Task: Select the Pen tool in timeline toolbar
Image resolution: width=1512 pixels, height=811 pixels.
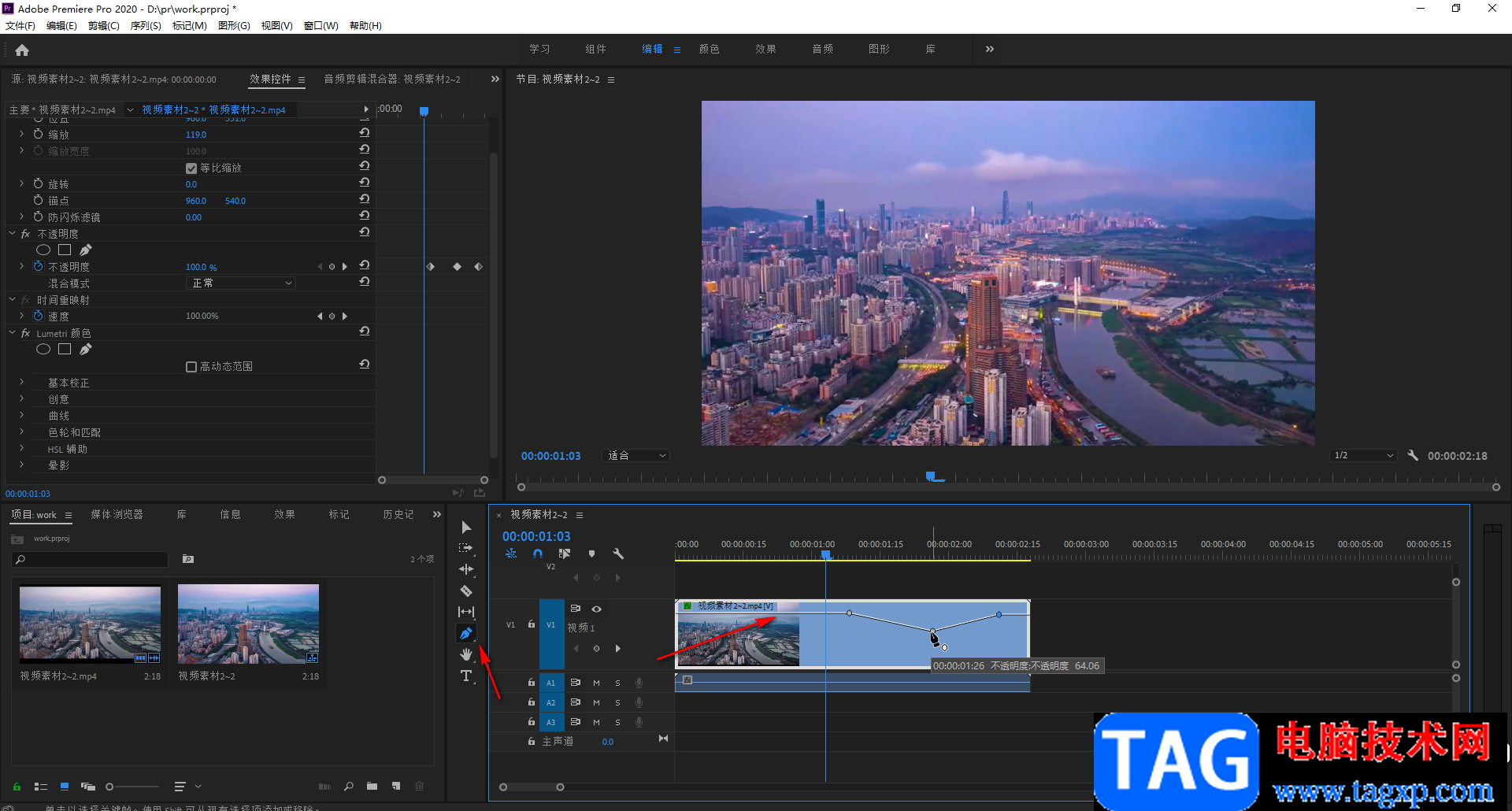Action: (465, 633)
